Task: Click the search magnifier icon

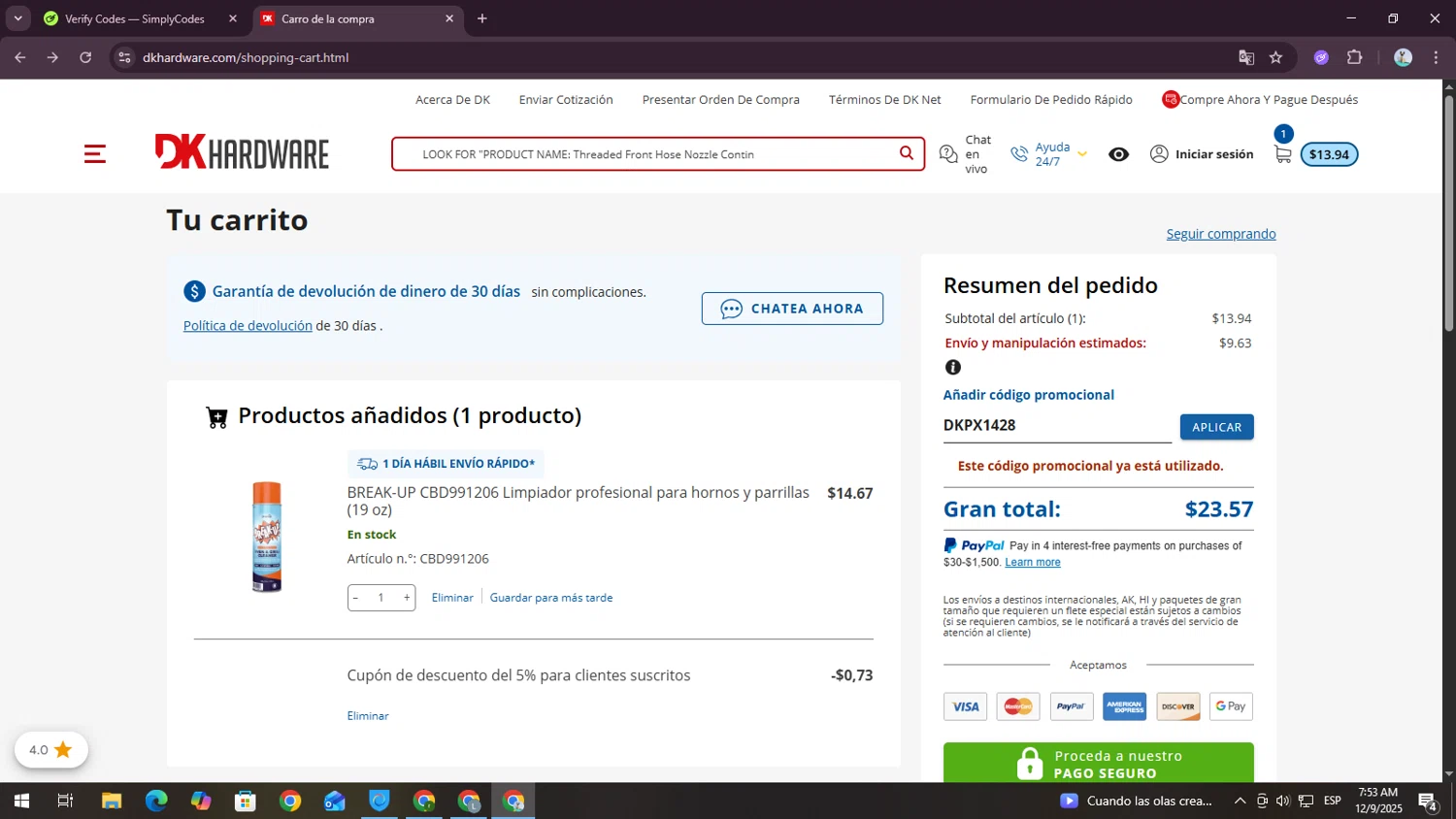Action: coord(906,153)
